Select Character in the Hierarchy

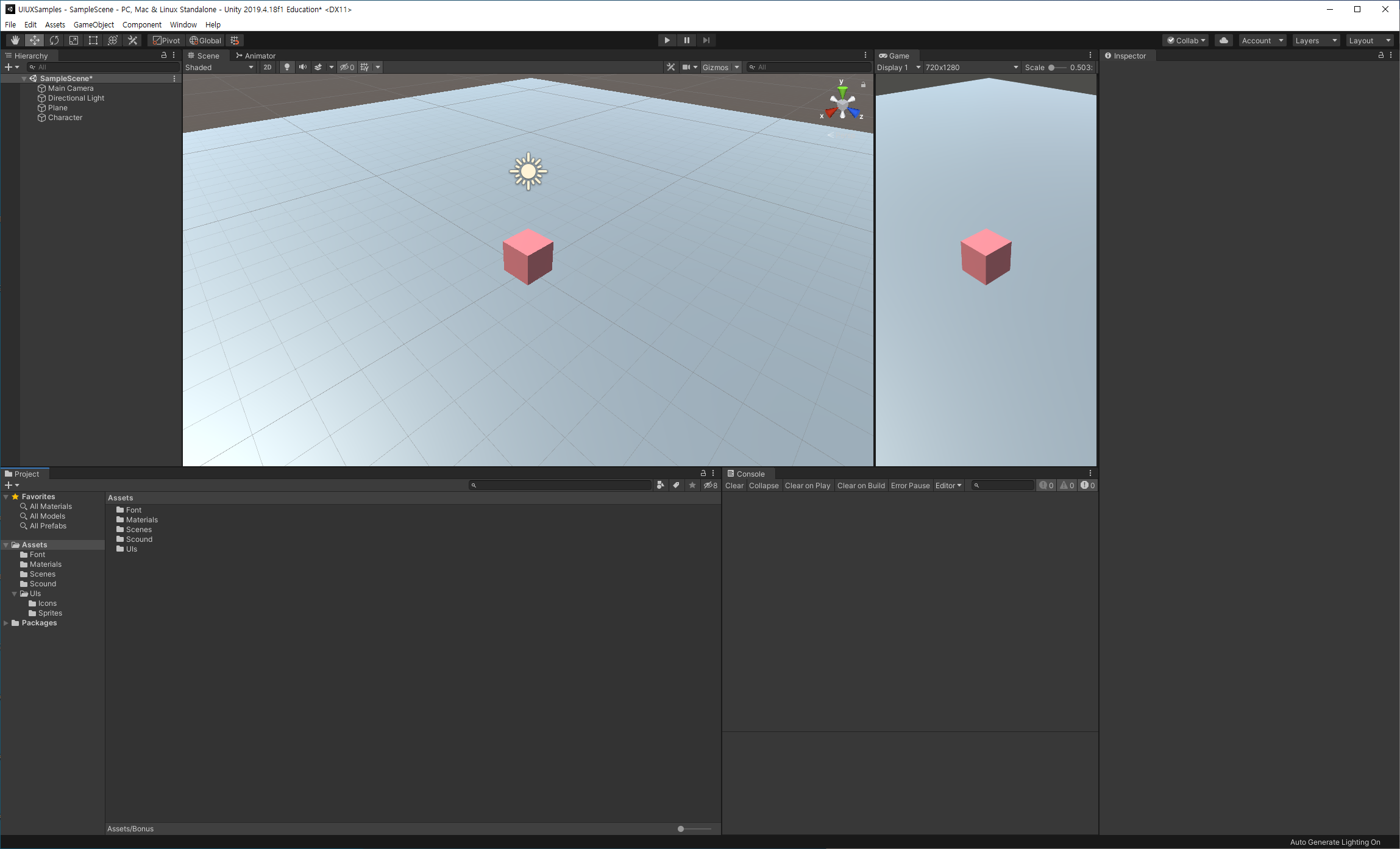point(65,118)
